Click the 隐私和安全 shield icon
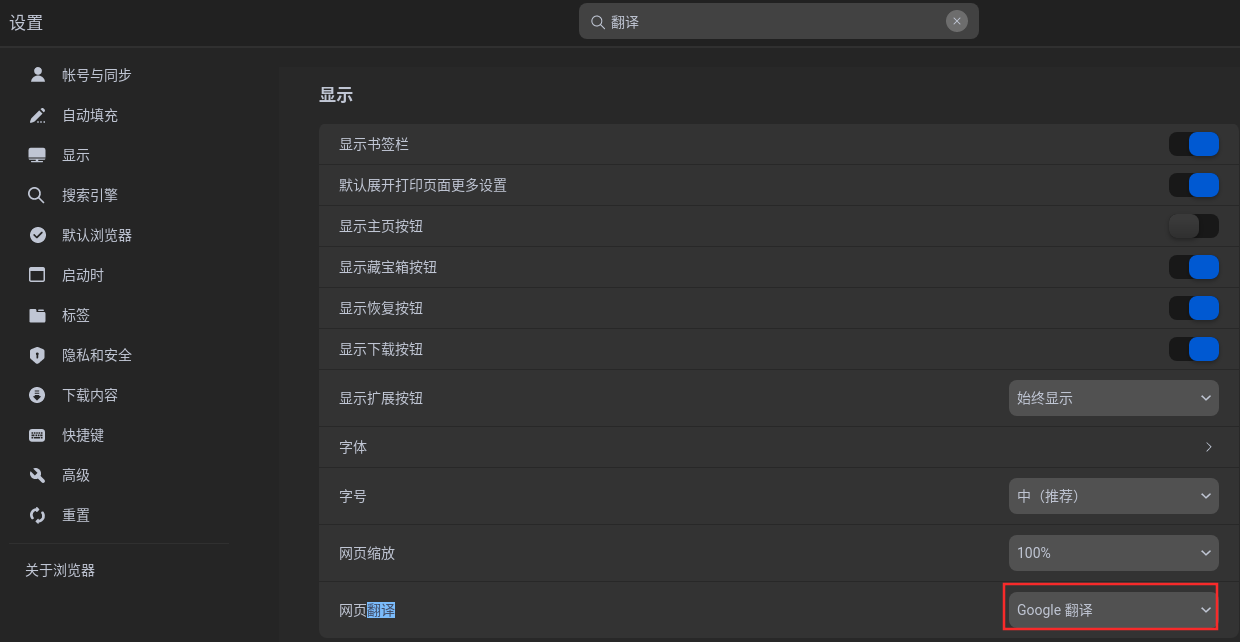The height and width of the screenshot is (642, 1240). [x=38, y=355]
